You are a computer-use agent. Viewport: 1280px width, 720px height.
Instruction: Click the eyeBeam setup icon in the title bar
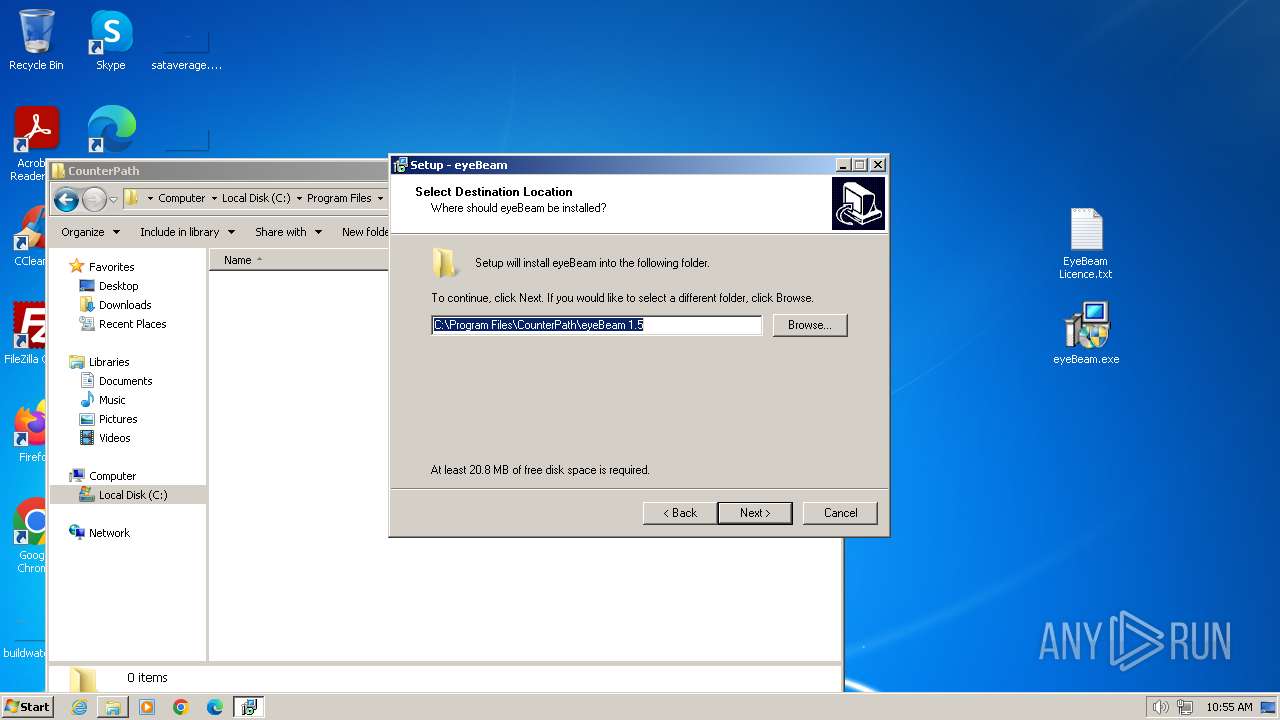[x=400, y=165]
